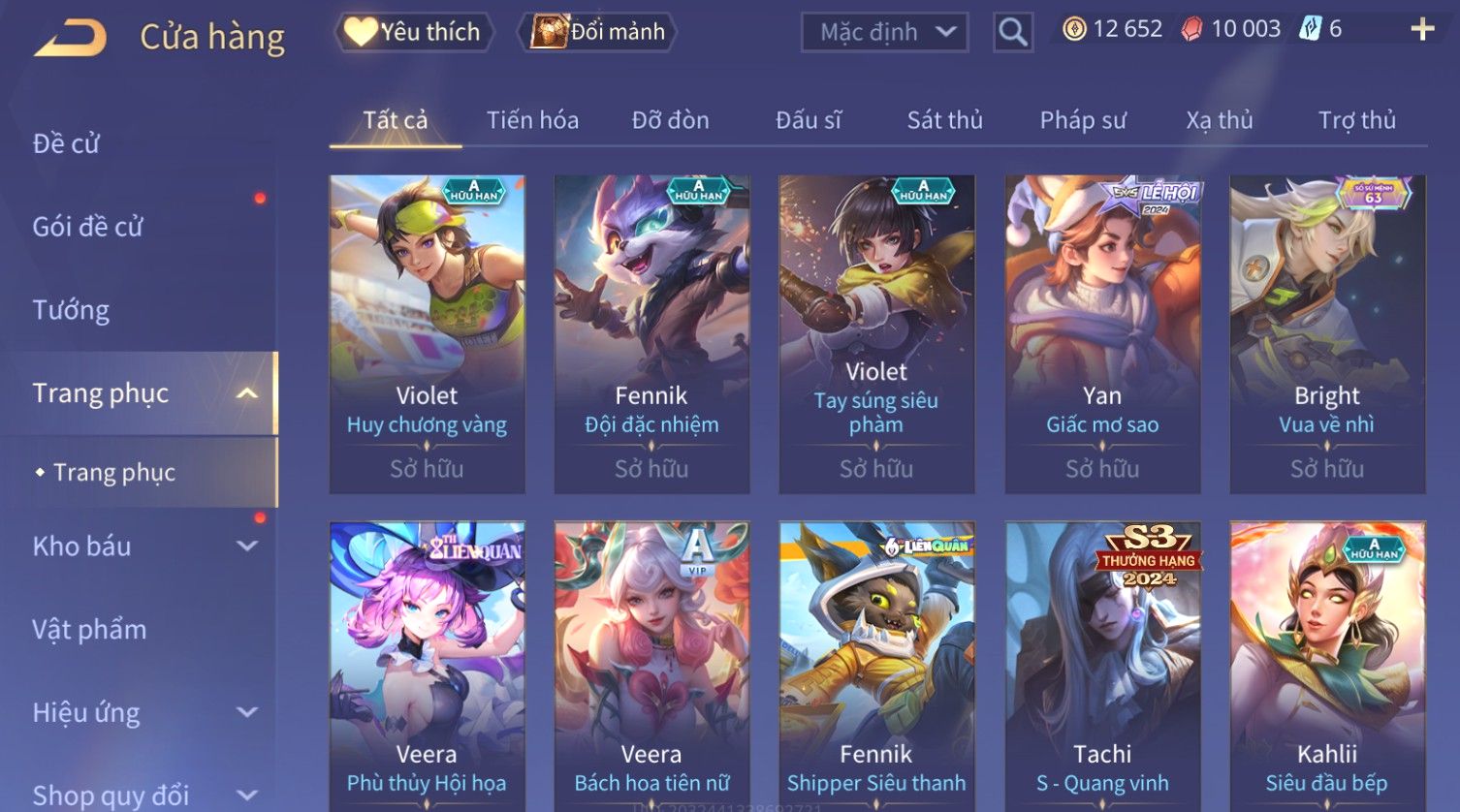Open the Mặc định sort dropdown
Viewport: 1460px width, 812px height.
point(885,32)
